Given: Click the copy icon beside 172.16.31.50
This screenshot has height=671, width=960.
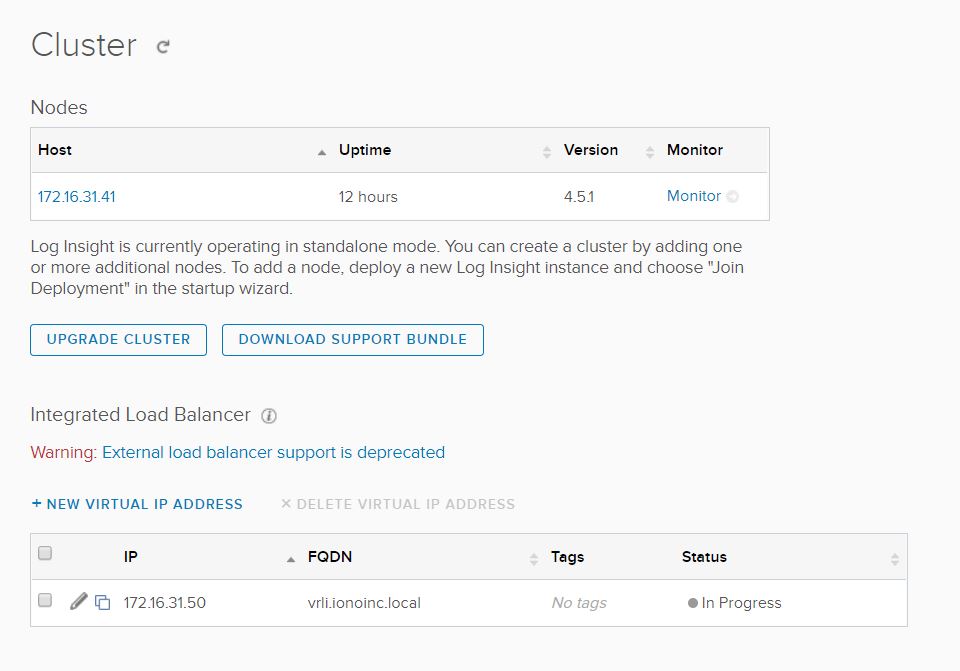Looking at the screenshot, I should pos(102,603).
